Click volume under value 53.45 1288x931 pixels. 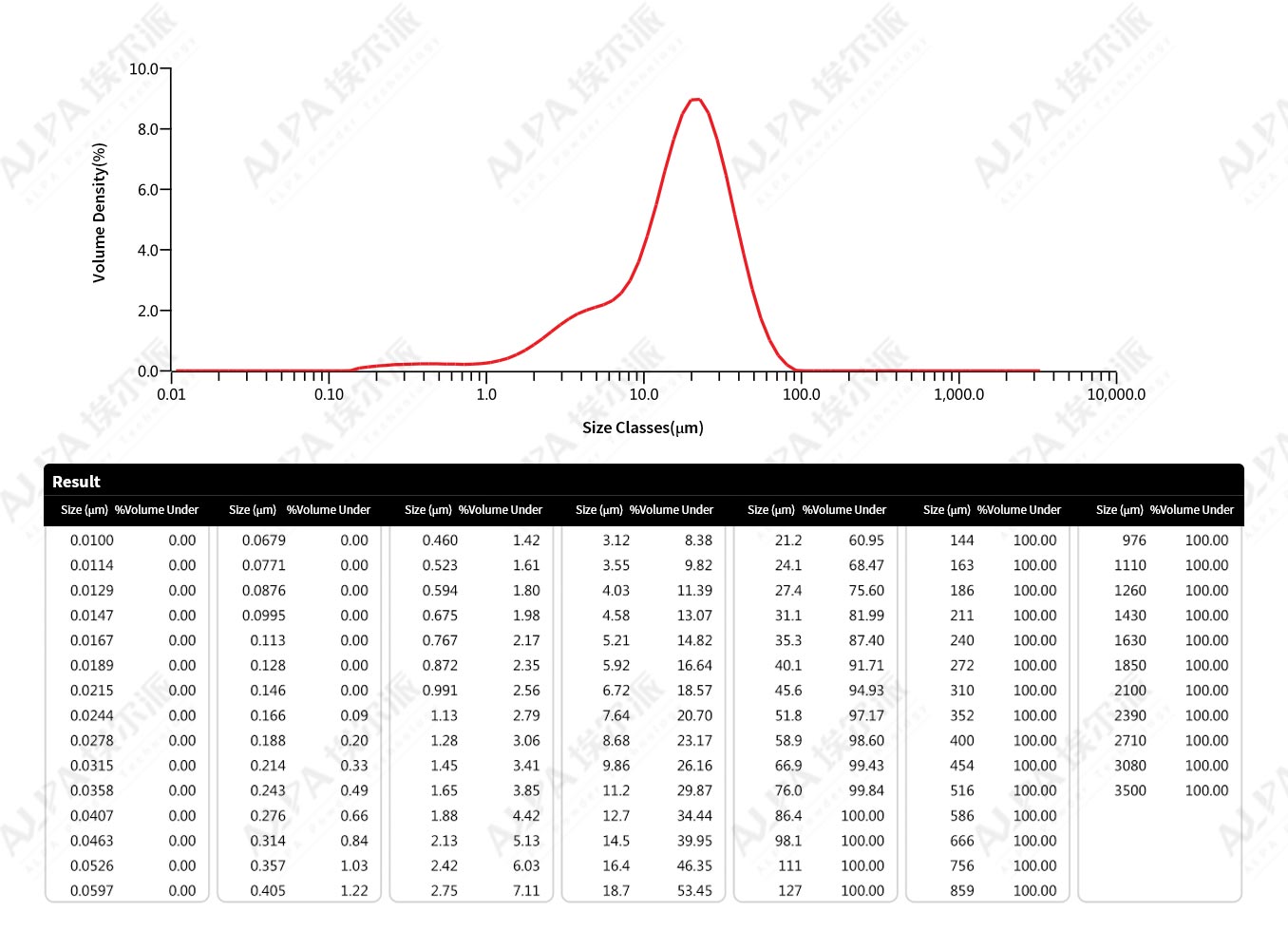click(x=694, y=891)
